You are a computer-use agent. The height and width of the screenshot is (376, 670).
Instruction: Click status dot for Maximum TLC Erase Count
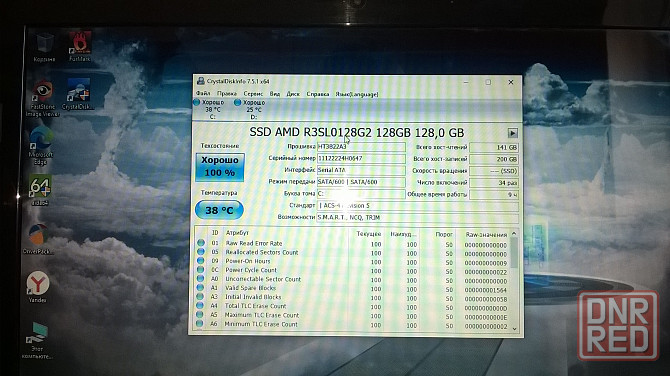point(200,314)
